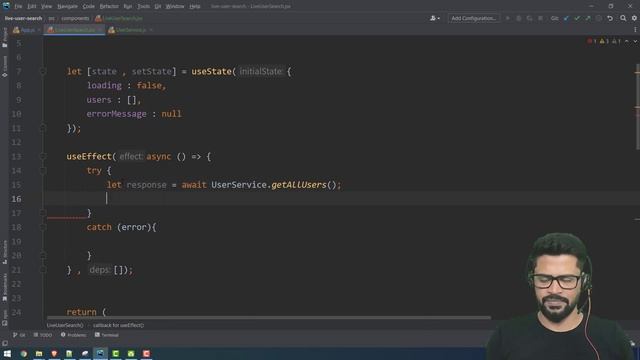Switch to the UserService.js editor tab
Viewport: 640px width, 360px height.
pyautogui.click(x=130, y=30)
